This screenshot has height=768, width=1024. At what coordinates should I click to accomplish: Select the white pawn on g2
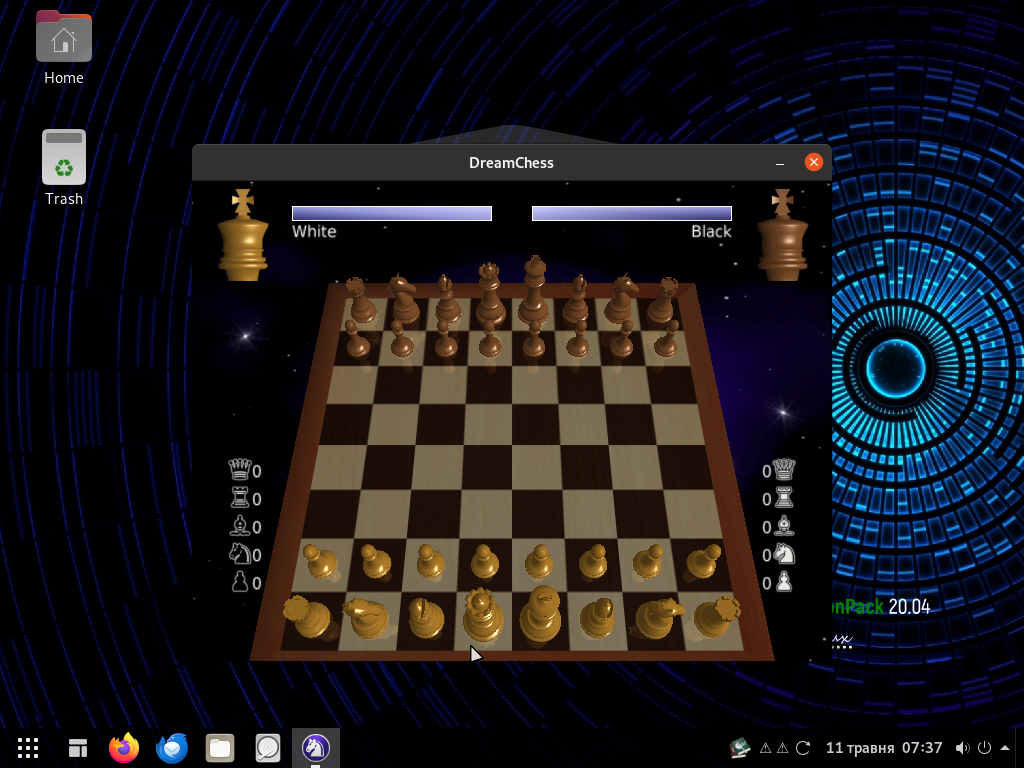[x=647, y=562]
